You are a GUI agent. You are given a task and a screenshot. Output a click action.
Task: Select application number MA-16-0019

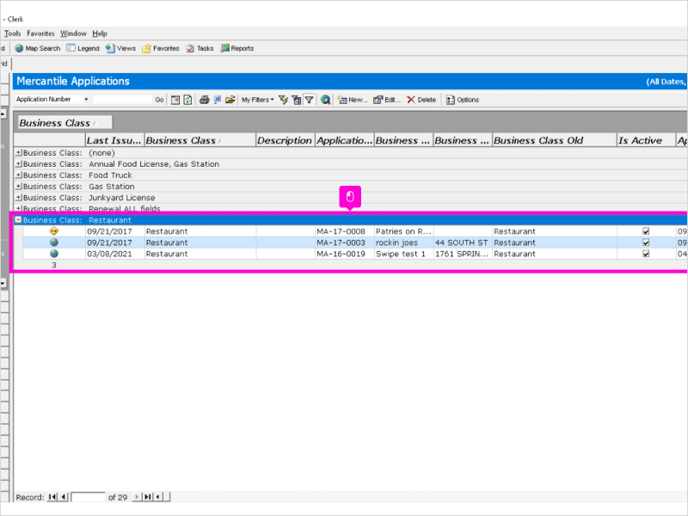(x=341, y=254)
